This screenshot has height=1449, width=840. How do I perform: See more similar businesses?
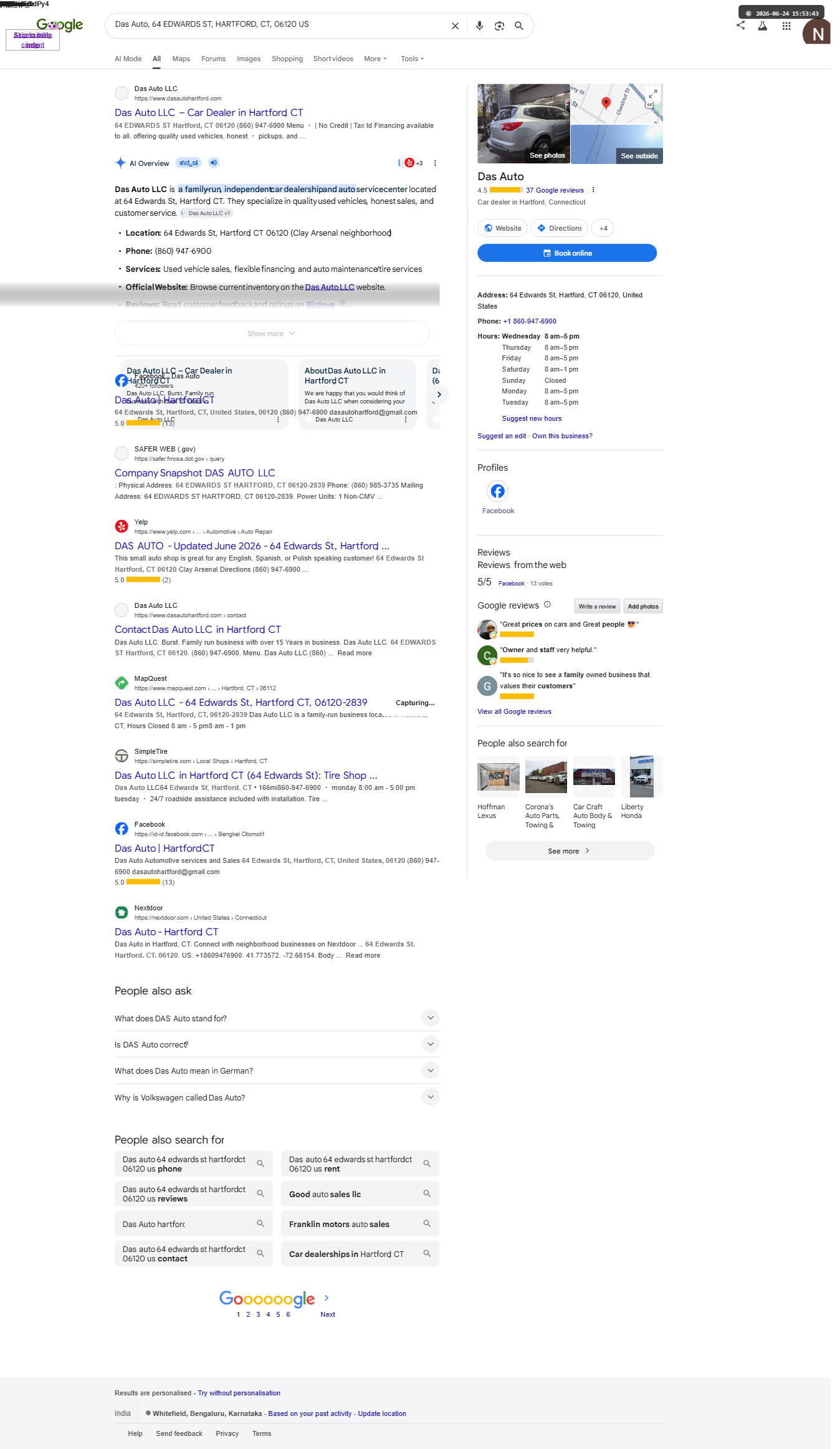pos(570,850)
